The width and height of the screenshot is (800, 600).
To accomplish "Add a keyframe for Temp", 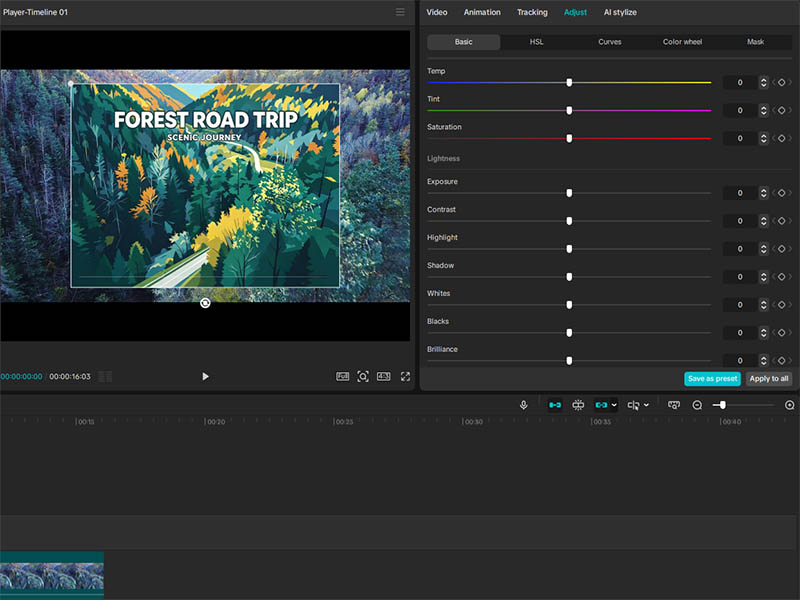I will pyautogui.click(x=781, y=82).
